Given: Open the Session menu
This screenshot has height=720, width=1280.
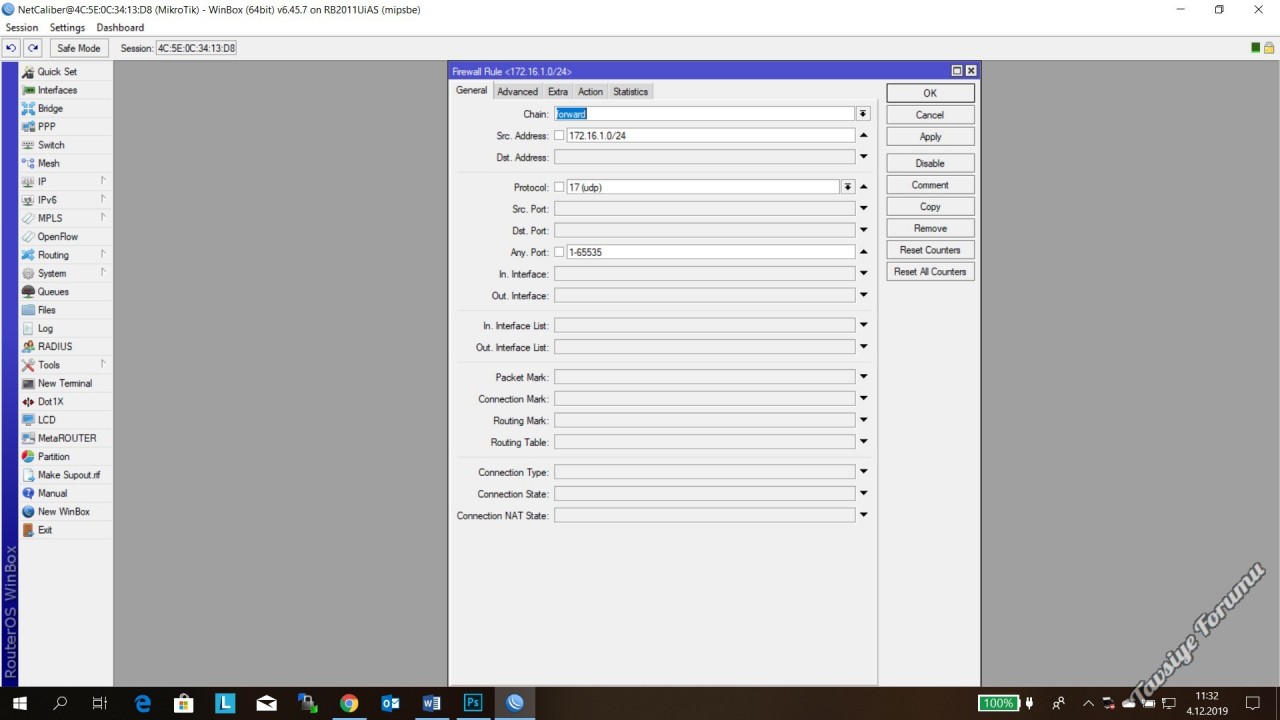Looking at the screenshot, I should click(x=22, y=28).
